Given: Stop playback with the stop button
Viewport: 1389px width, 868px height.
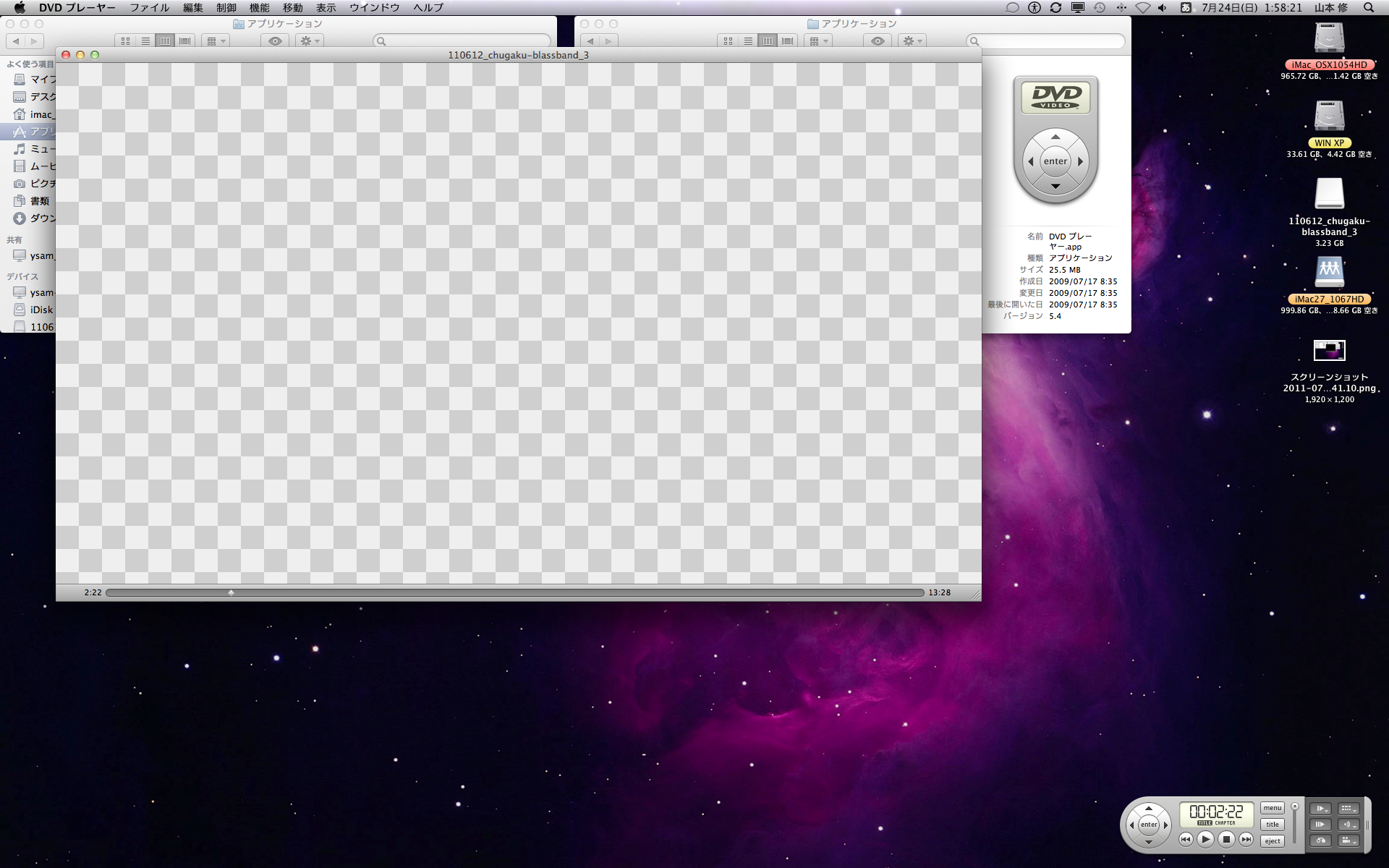Looking at the screenshot, I should (1226, 839).
